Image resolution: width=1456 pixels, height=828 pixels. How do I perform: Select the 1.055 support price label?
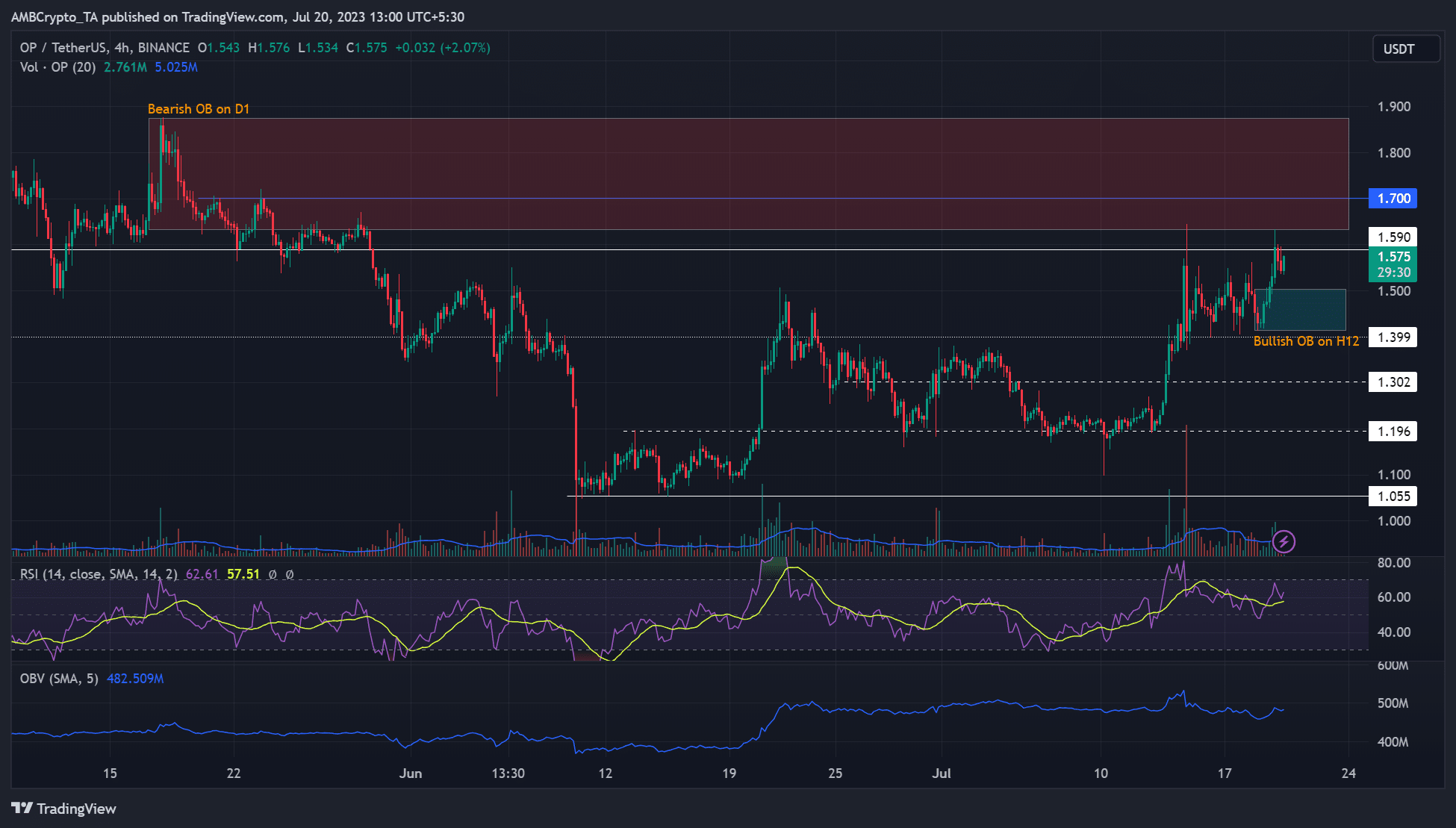[x=1393, y=497]
